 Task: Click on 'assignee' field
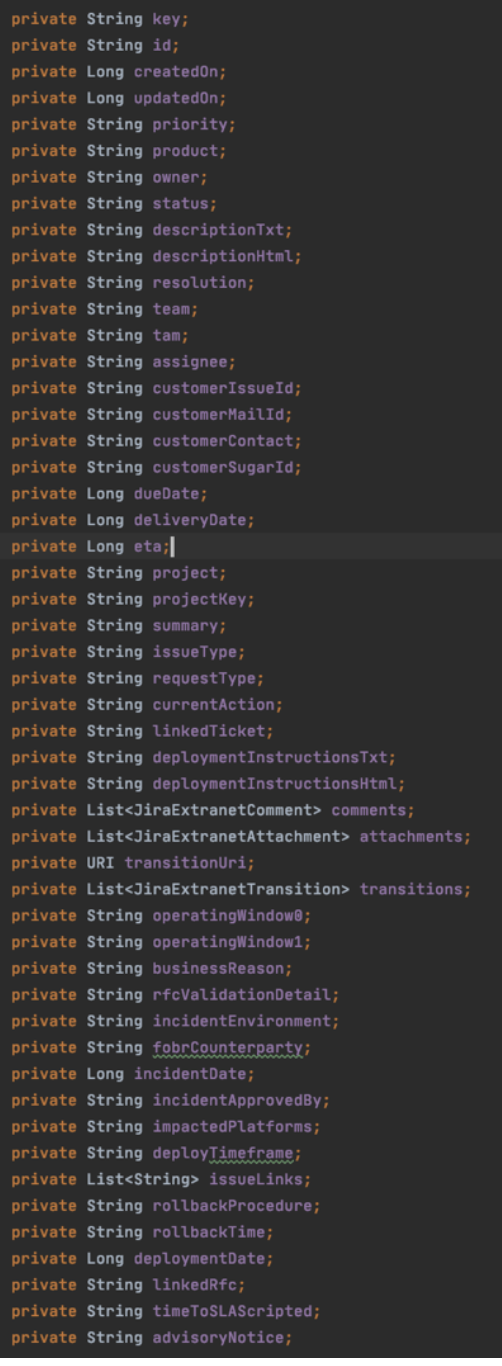tap(189, 361)
